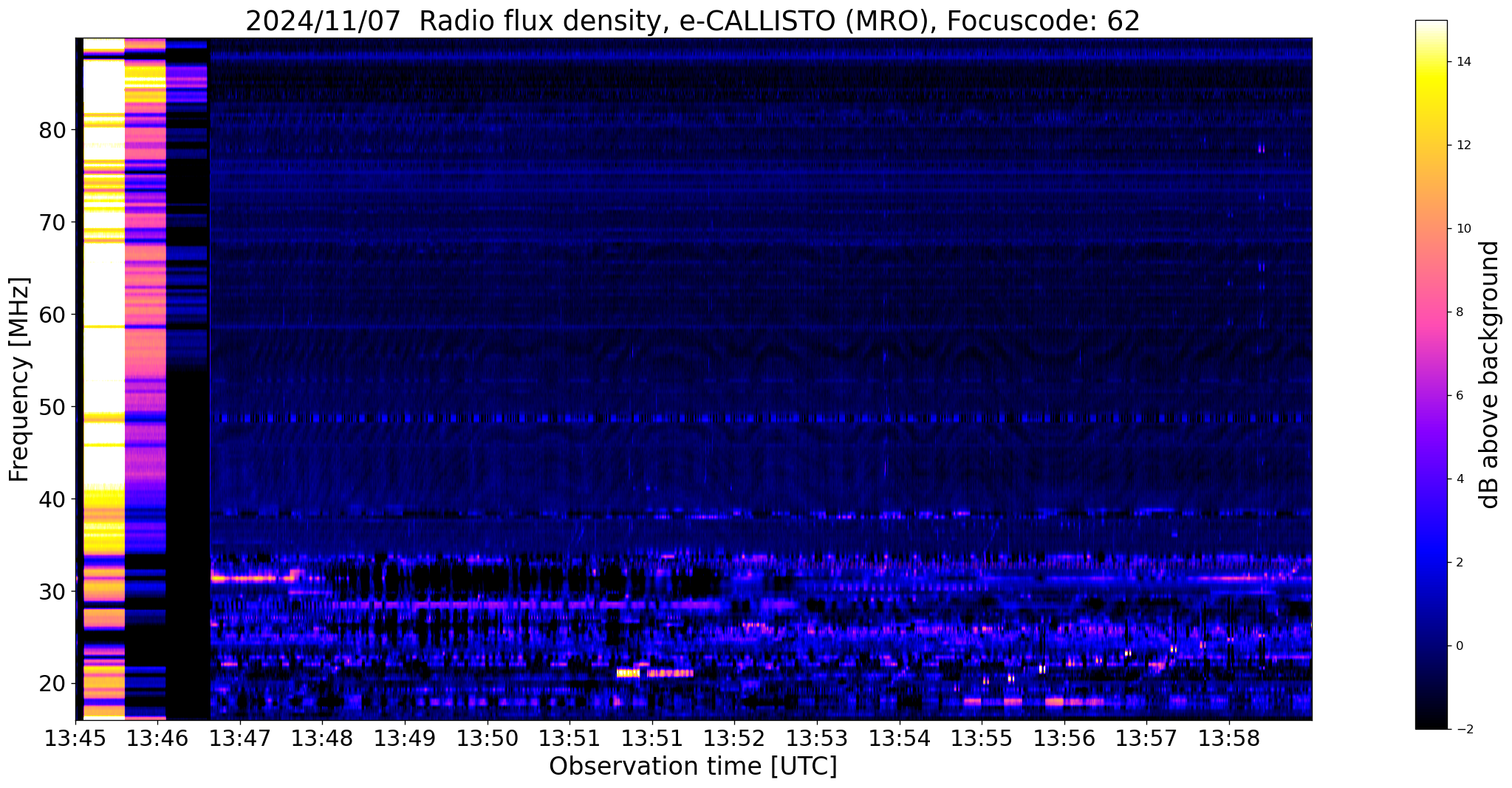Click the 13:48 time tick label
Image resolution: width=1512 pixels, height=788 pixels.
click(322, 738)
